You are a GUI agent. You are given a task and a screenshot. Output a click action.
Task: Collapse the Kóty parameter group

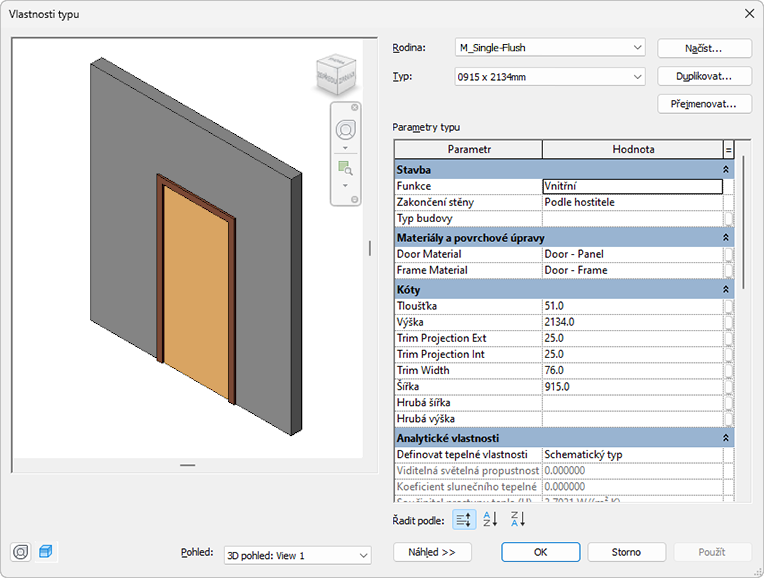coord(726,289)
